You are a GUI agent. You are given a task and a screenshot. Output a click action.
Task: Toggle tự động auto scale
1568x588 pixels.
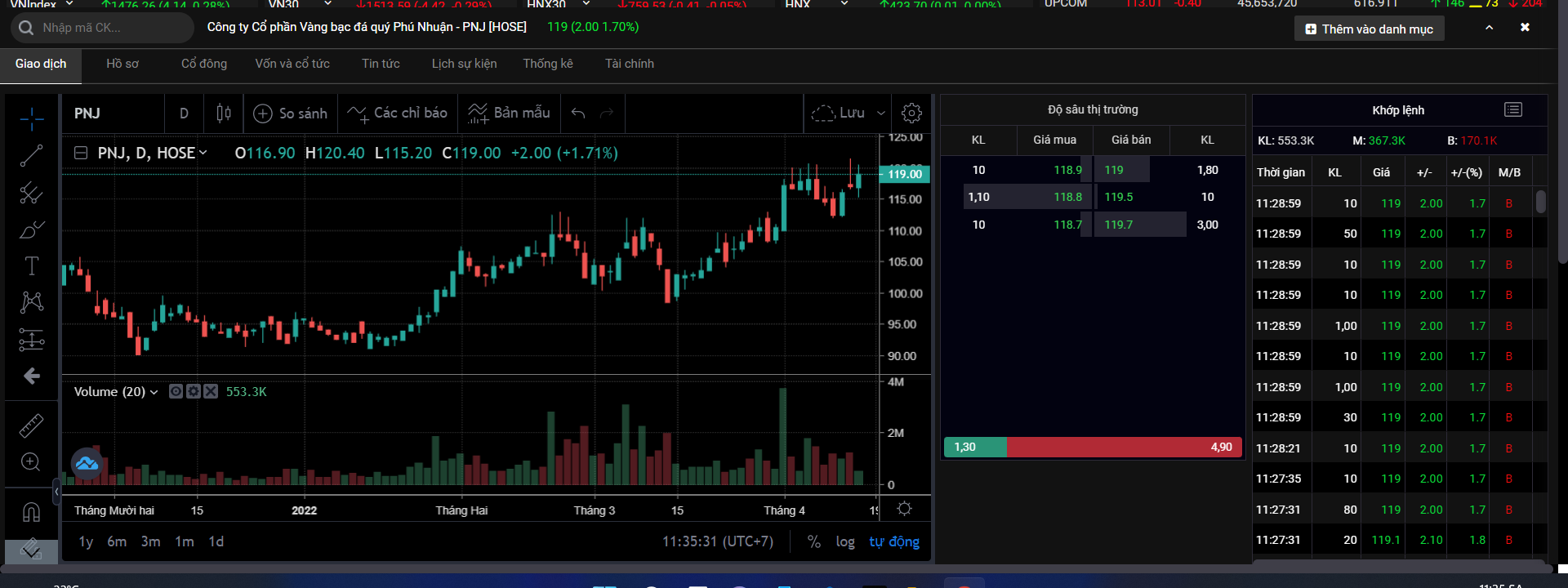pos(894,541)
